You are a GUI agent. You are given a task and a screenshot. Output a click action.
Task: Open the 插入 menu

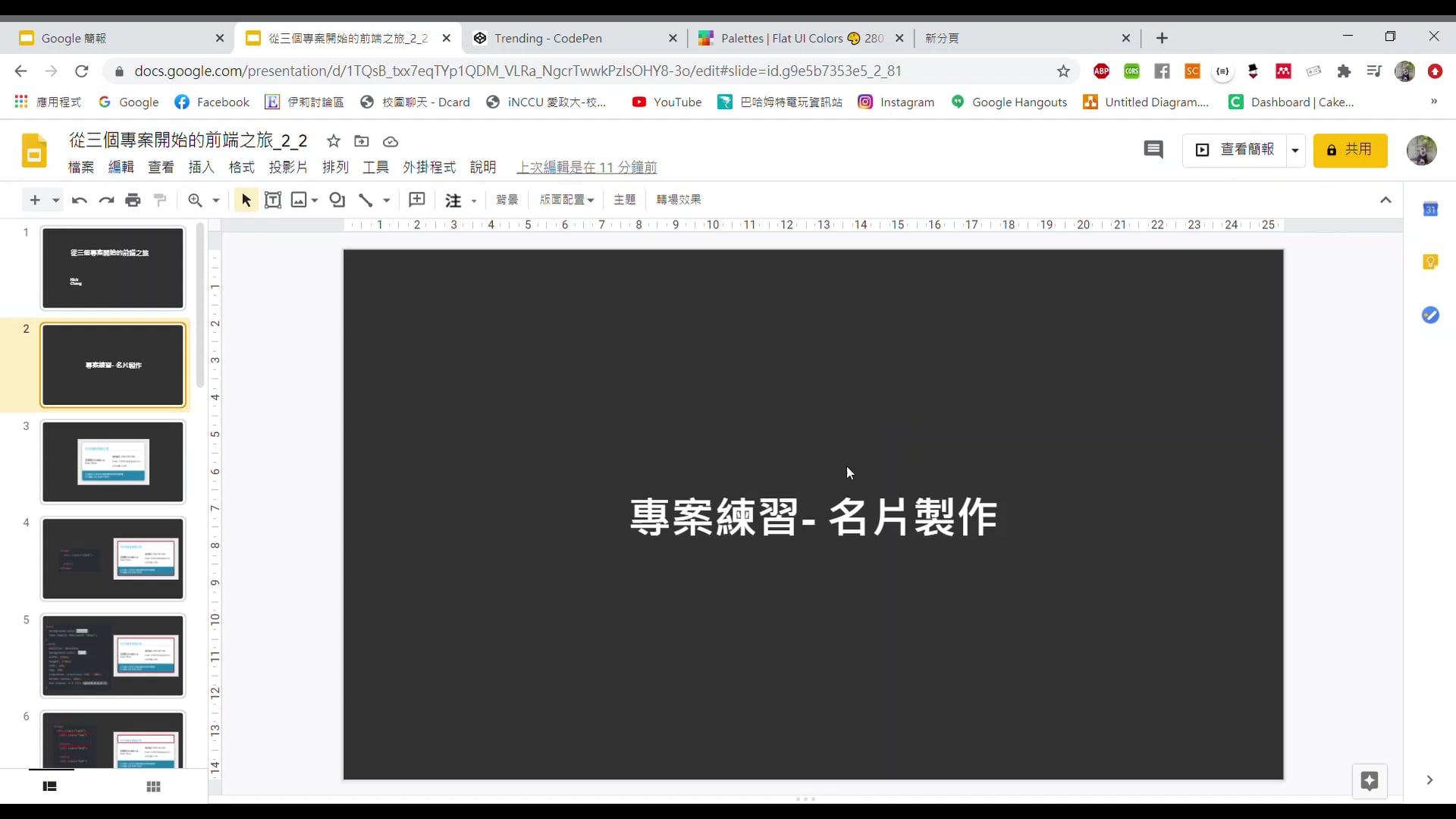tap(200, 167)
